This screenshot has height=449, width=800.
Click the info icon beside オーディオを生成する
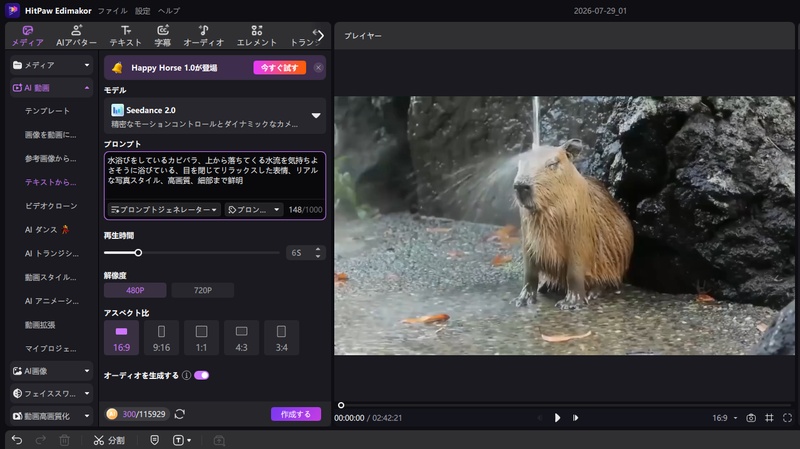coord(186,376)
